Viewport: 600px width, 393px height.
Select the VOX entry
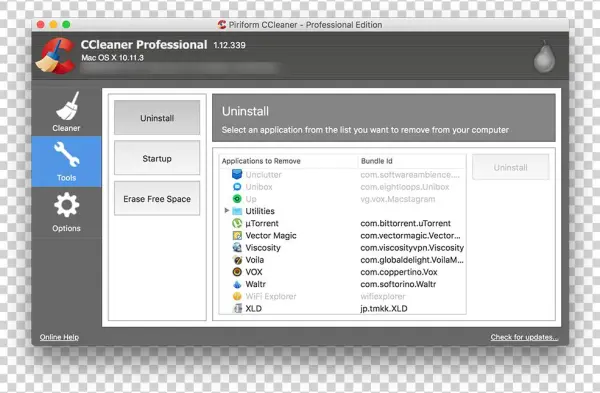pyautogui.click(x=254, y=272)
